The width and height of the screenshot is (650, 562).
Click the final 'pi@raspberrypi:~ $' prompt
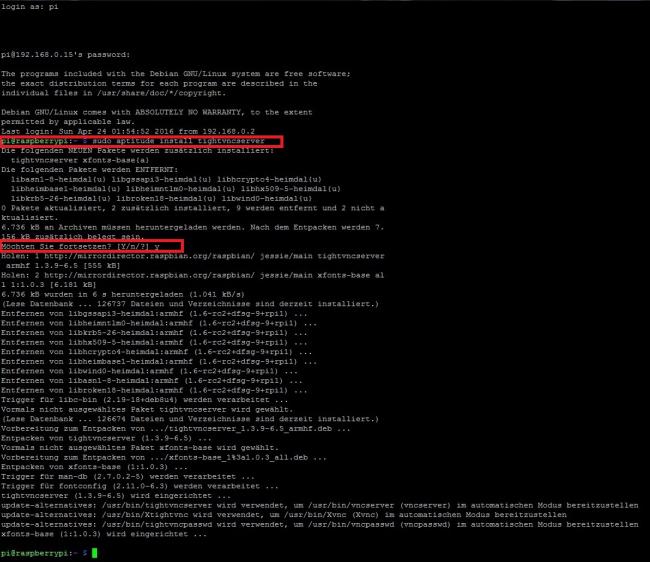(44, 553)
